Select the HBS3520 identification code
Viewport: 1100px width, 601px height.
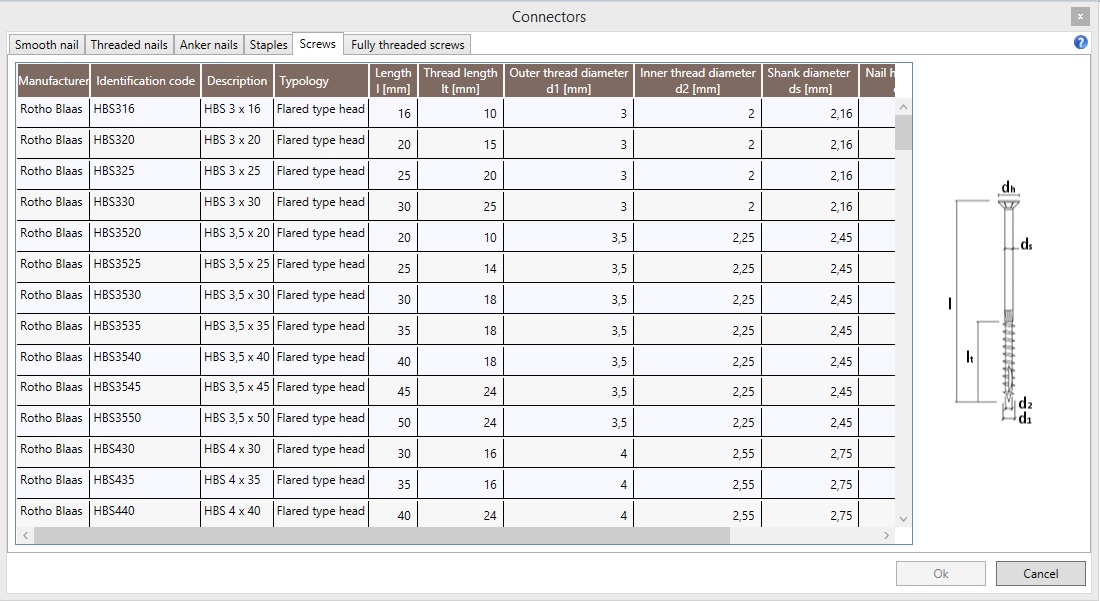pyautogui.click(x=145, y=236)
